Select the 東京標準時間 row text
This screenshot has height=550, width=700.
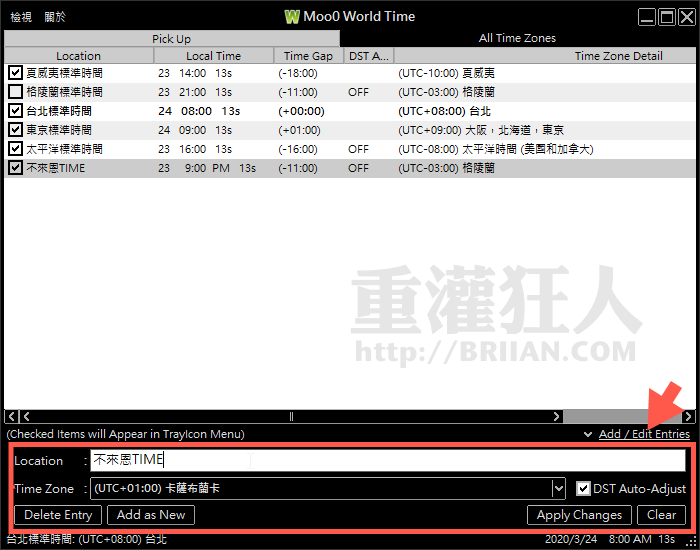click(x=59, y=130)
